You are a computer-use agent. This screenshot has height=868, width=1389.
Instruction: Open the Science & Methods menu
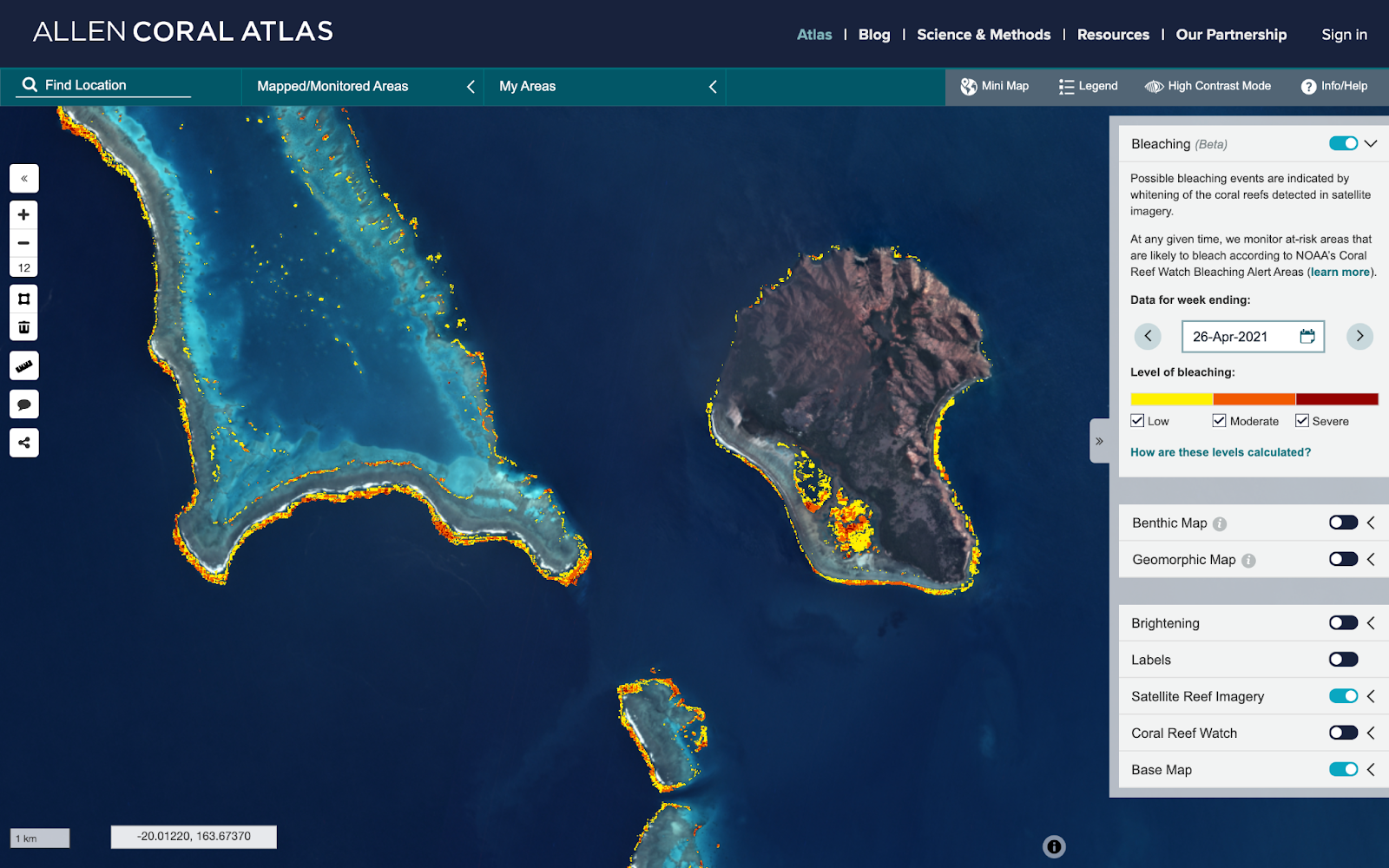[983, 35]
